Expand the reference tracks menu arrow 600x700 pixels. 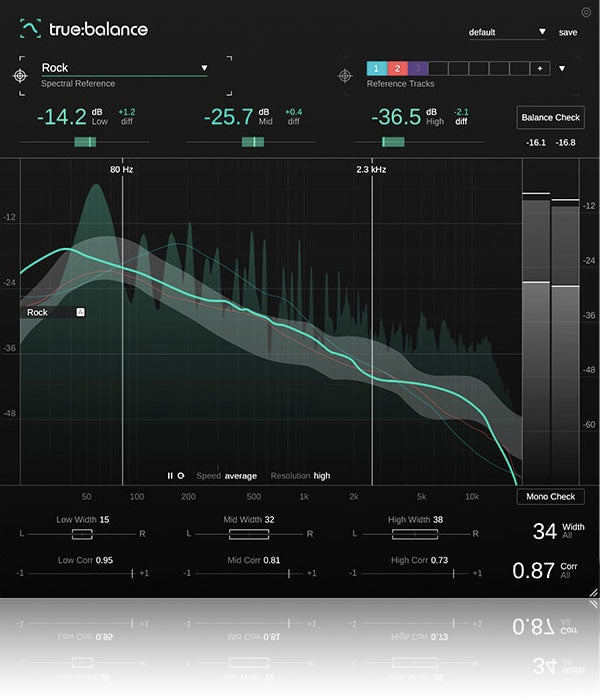click(562, 68)
